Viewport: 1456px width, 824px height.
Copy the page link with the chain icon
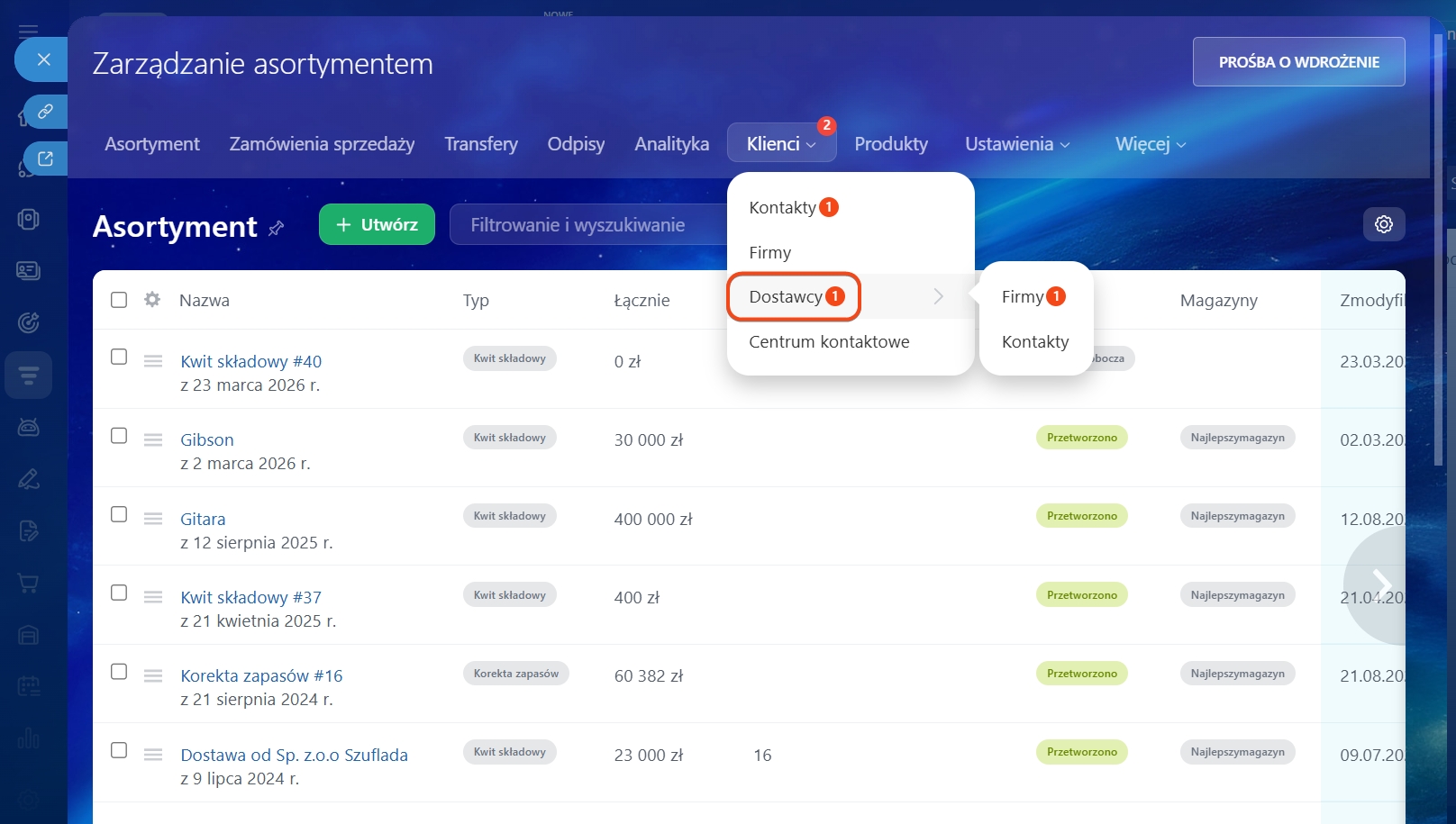(x=45, y=112)
